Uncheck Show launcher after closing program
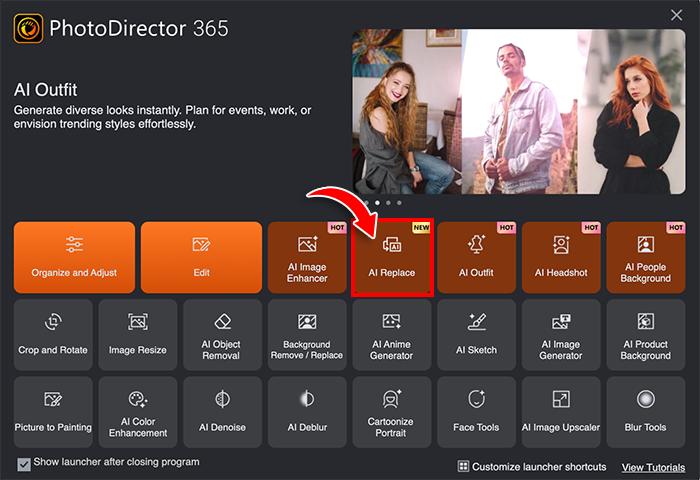The width and height of the screenshot is (700, 480). pos(24,464)
